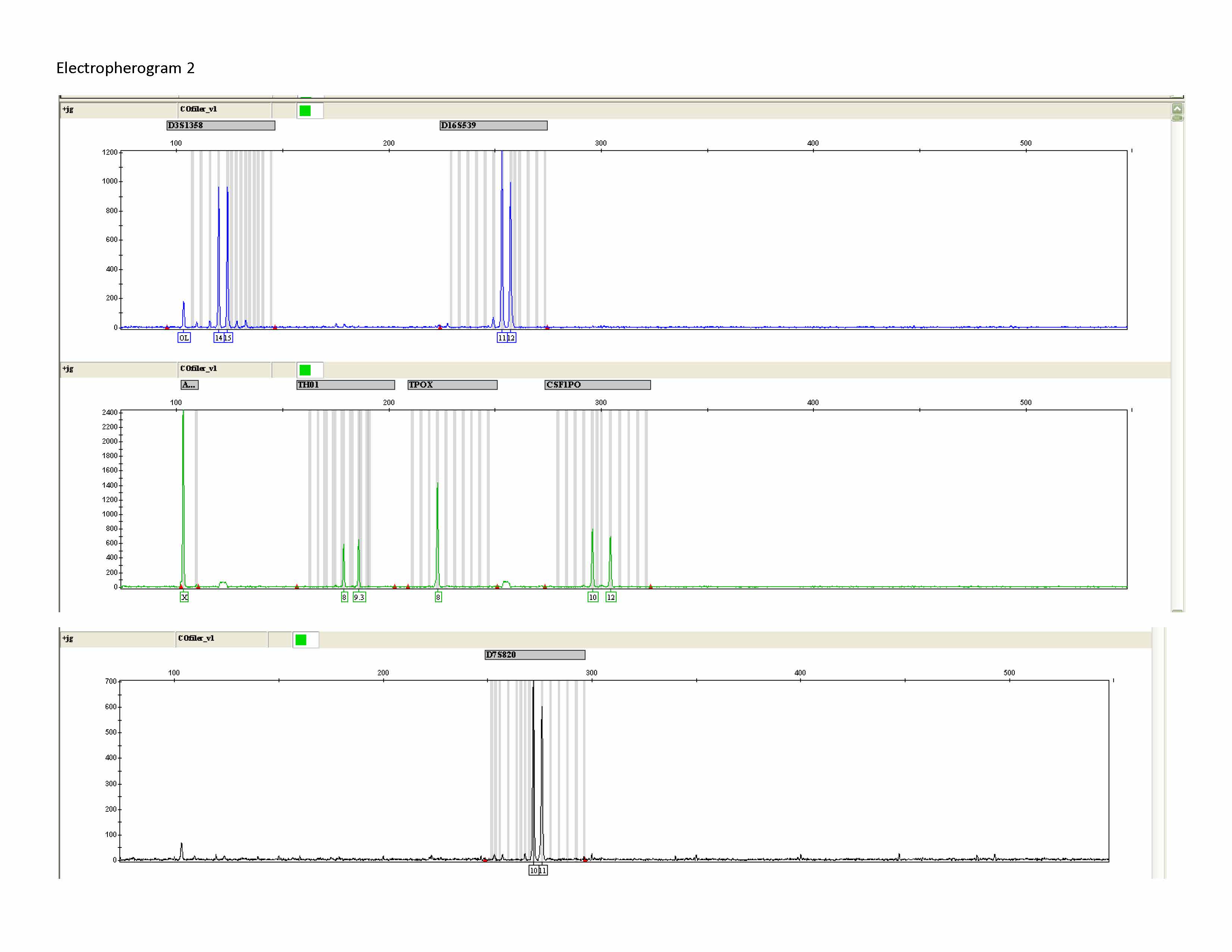Click the X allele label under amelogenin peak
Image resolution: width=1232 pixels, height=952 pixels.
coord(184,597)
